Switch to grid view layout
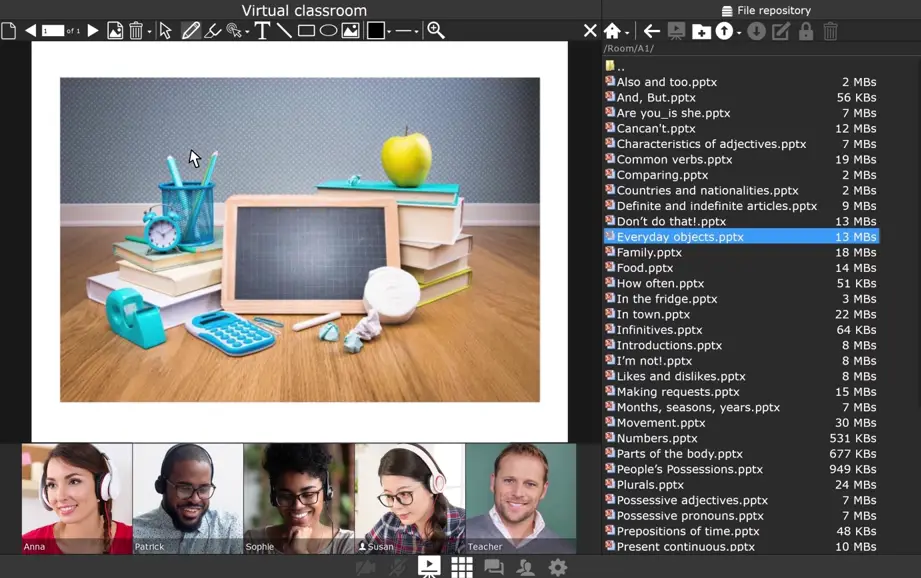The width and height of the screenshot is (921, 578). [x=462, y=567]
